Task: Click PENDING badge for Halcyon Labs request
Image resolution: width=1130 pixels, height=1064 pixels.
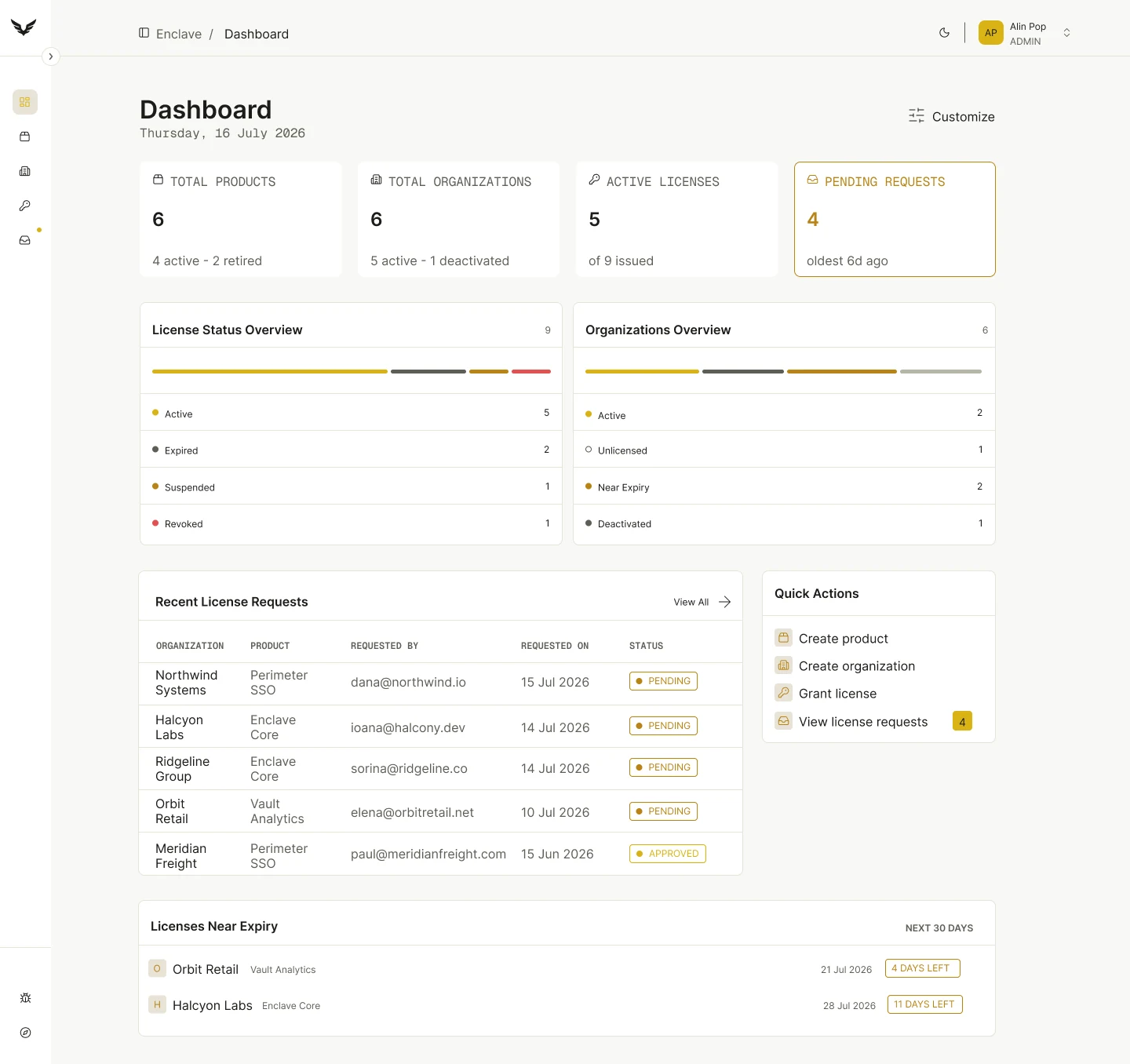Action: [x=663, y=726]
